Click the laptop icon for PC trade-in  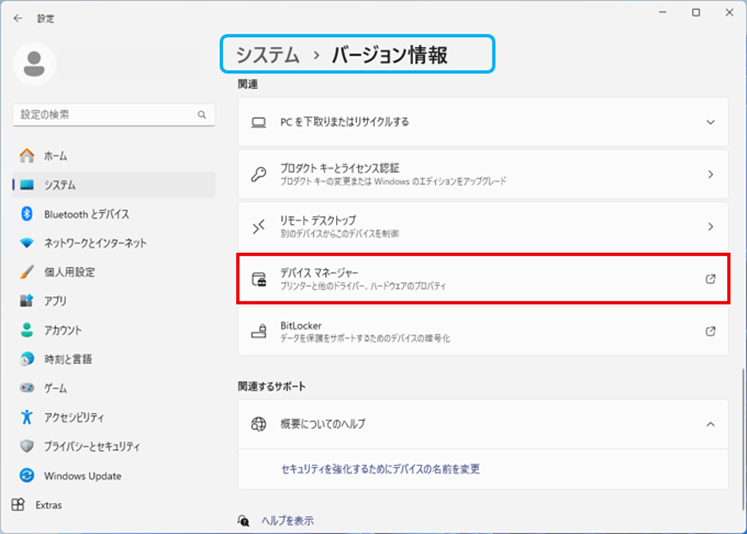(x=259, y=122)
